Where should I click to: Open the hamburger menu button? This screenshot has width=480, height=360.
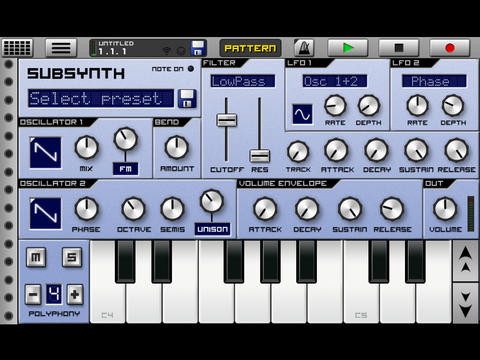click(x=61, y=48)
